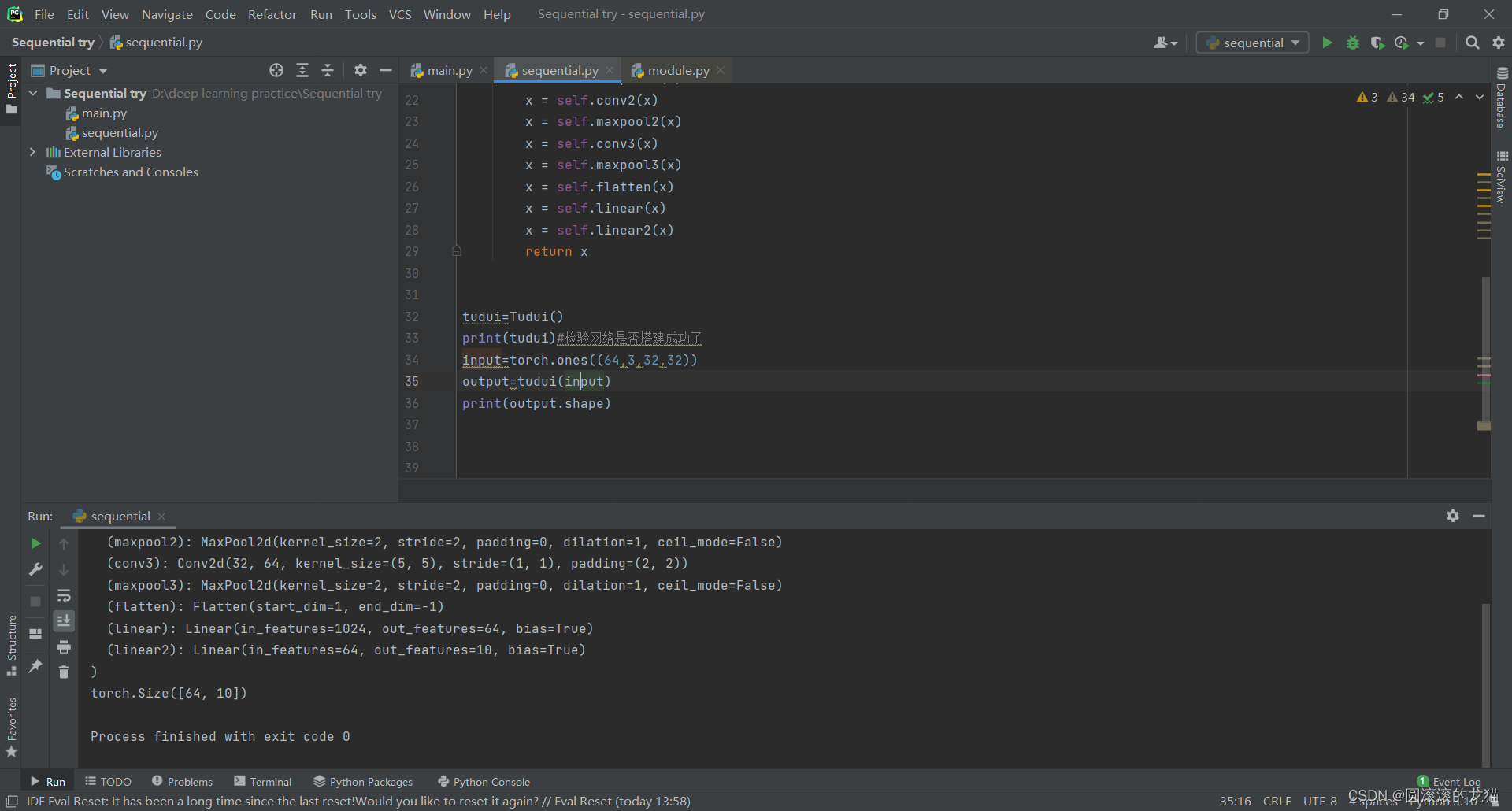
Task: Print the console output
Action: pos(64,647)
